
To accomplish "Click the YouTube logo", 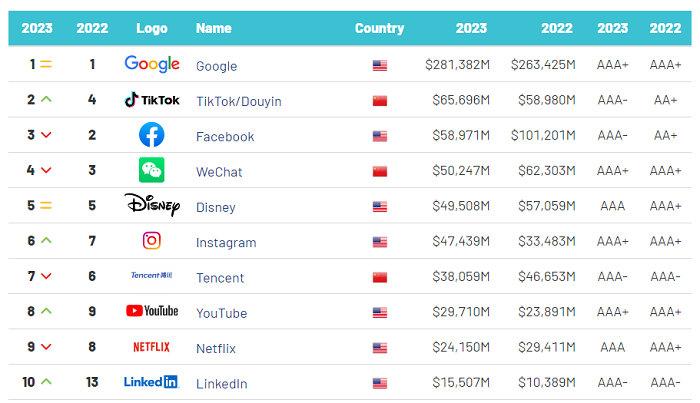I will pos(151,311).
